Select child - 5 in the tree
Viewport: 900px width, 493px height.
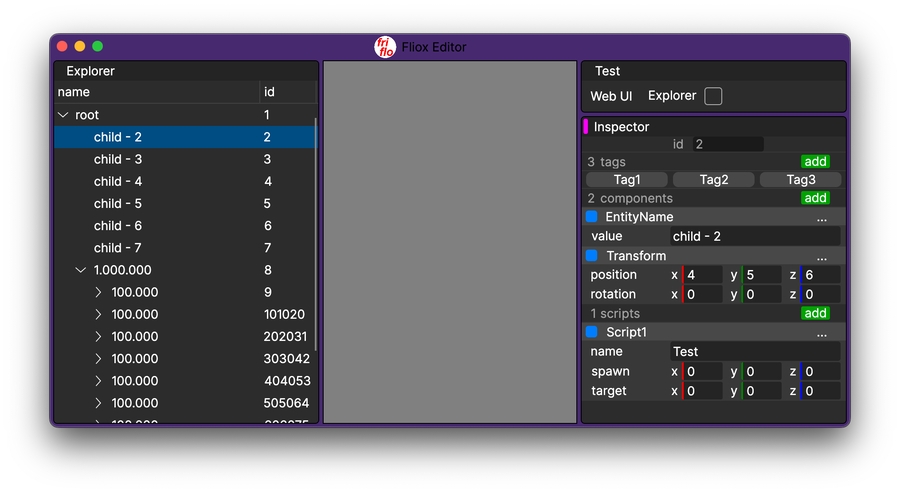click(118, 204)
